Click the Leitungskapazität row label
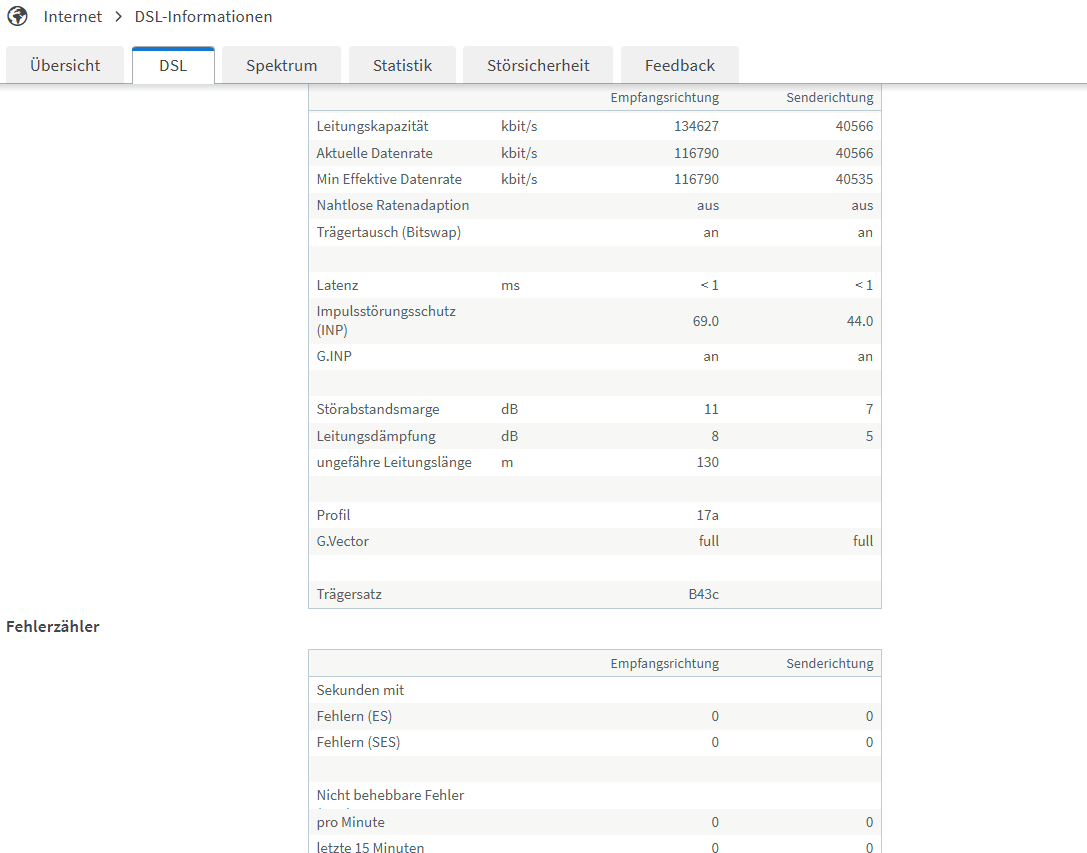Screen dimensions: 1087x853 click(x=372, y=126)
